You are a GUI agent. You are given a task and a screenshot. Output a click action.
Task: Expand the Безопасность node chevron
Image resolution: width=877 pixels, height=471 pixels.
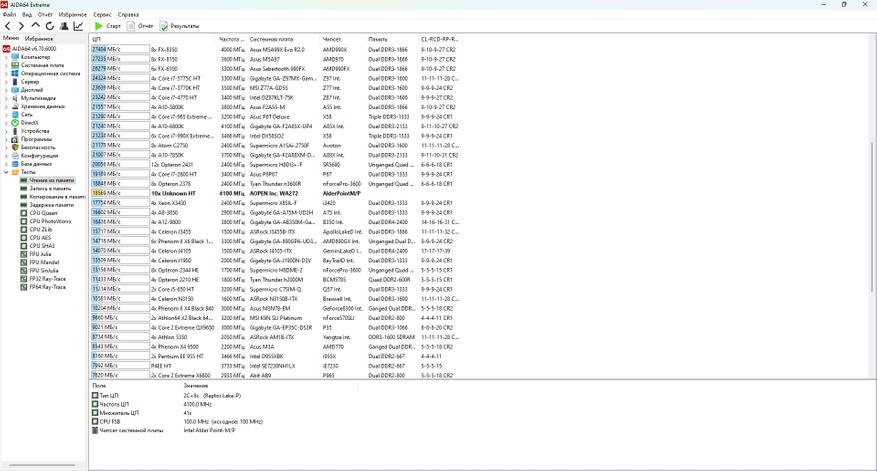tap(6, 147)
